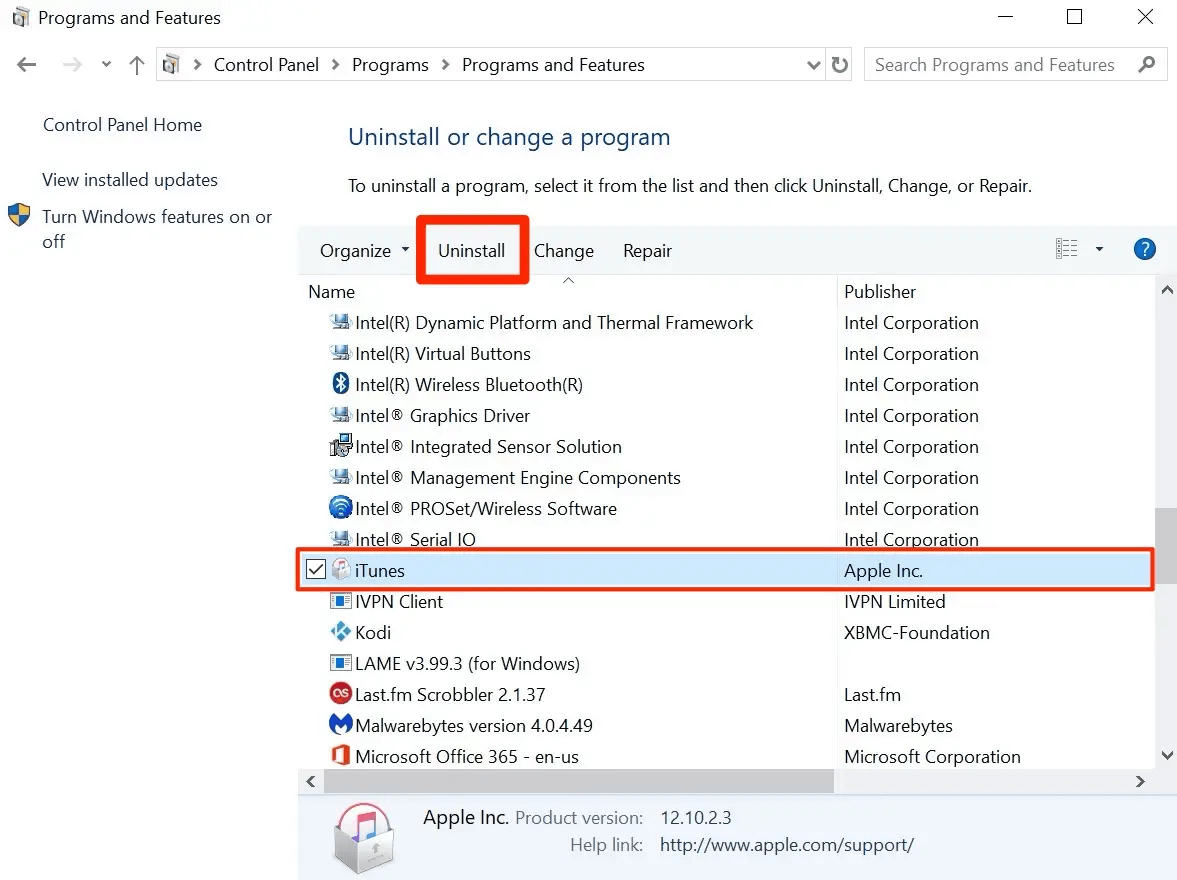1177x880 pixels.
Task: Click the Microsoft Office 365 icon
Action: (x=340, y=756)
